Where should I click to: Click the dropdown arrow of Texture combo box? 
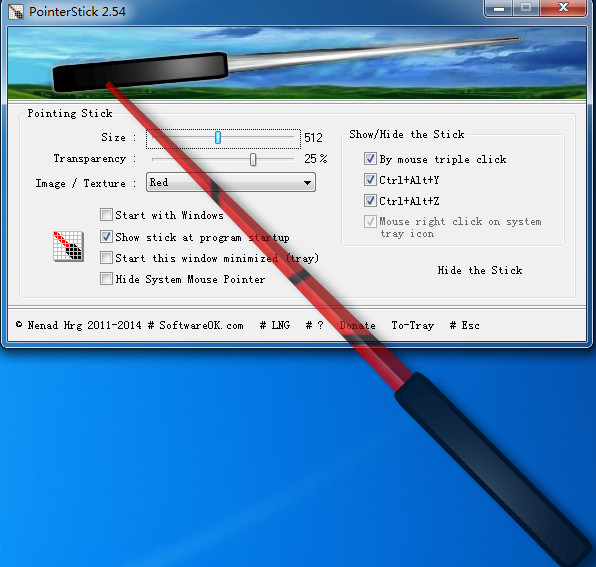pos(307,183)
